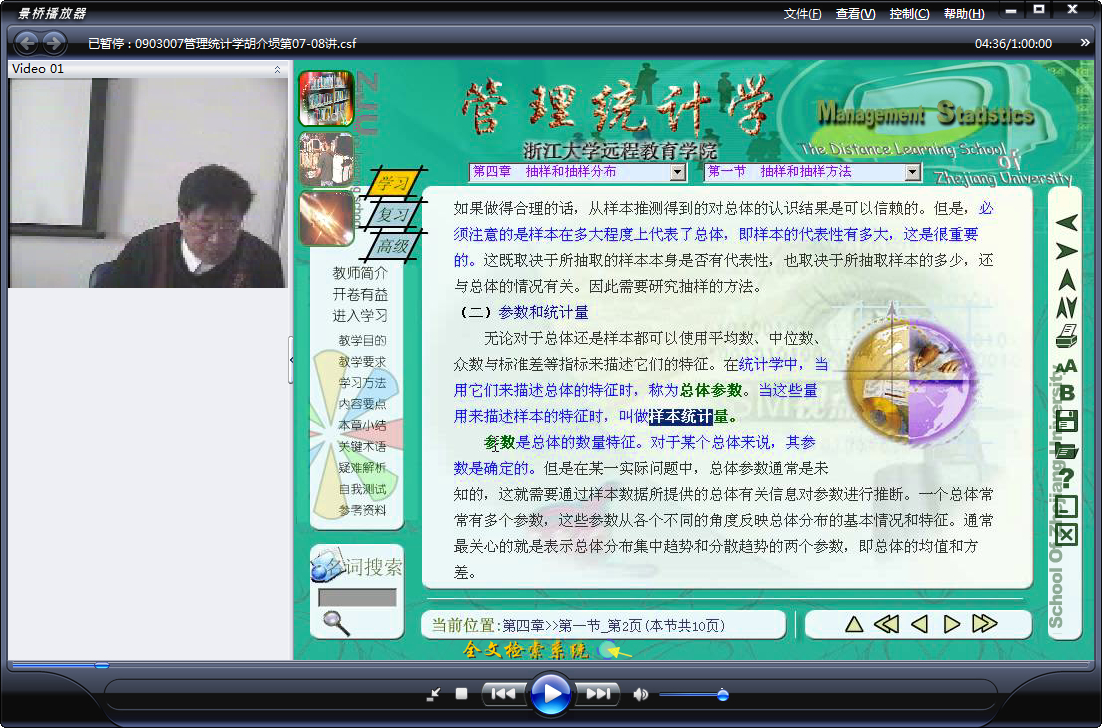
Task: Collapse the left video pane with the side handle
Action: coord(291,360)
